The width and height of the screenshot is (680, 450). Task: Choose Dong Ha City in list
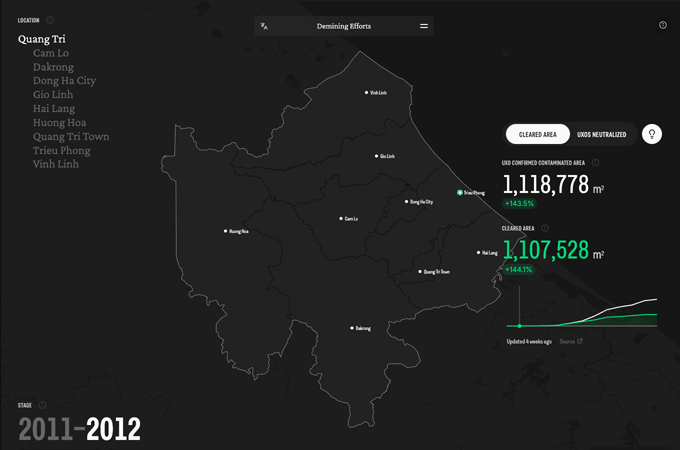(x=64, y=81)
